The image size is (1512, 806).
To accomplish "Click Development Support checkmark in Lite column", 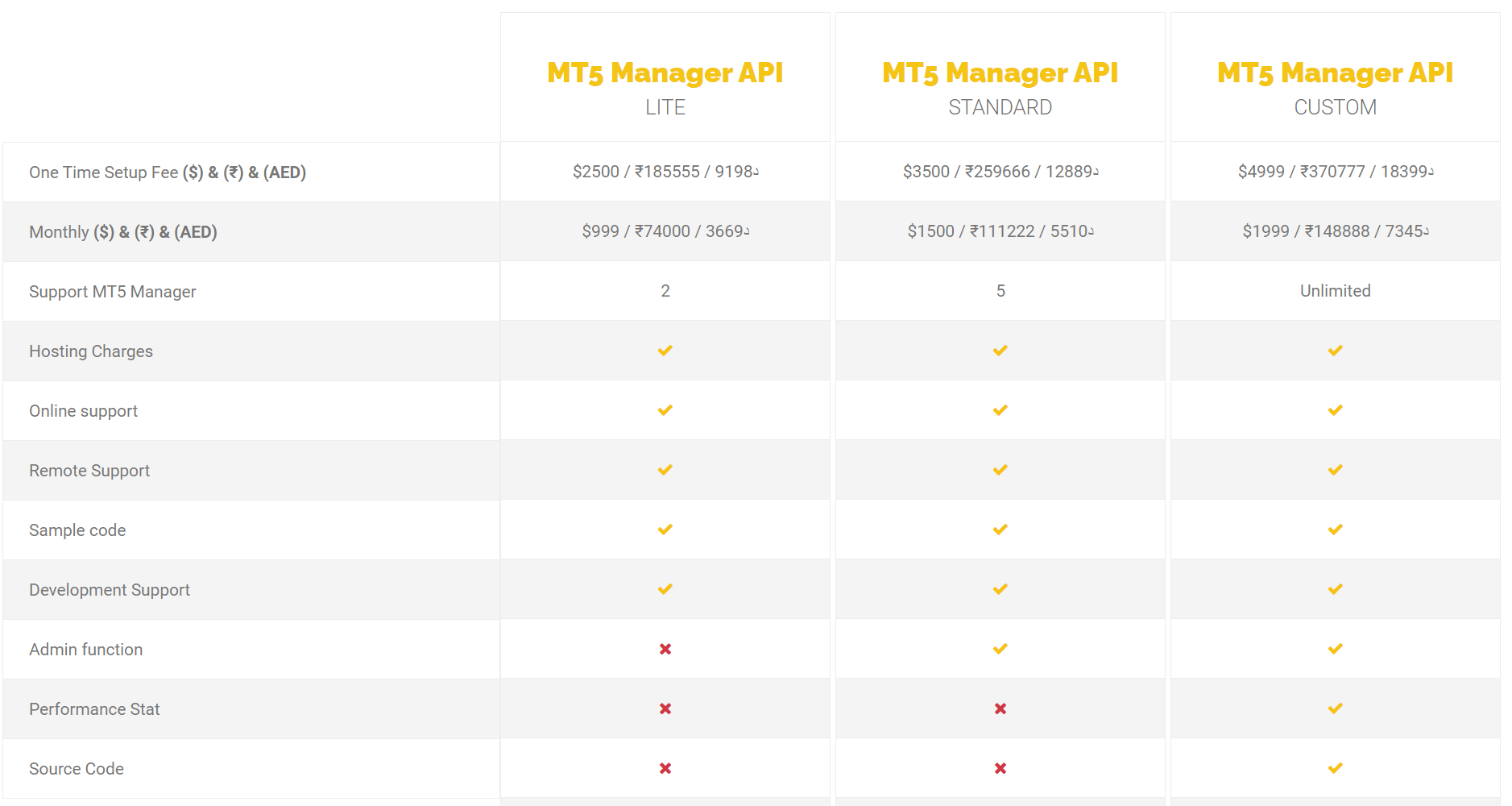I will 665,589.
